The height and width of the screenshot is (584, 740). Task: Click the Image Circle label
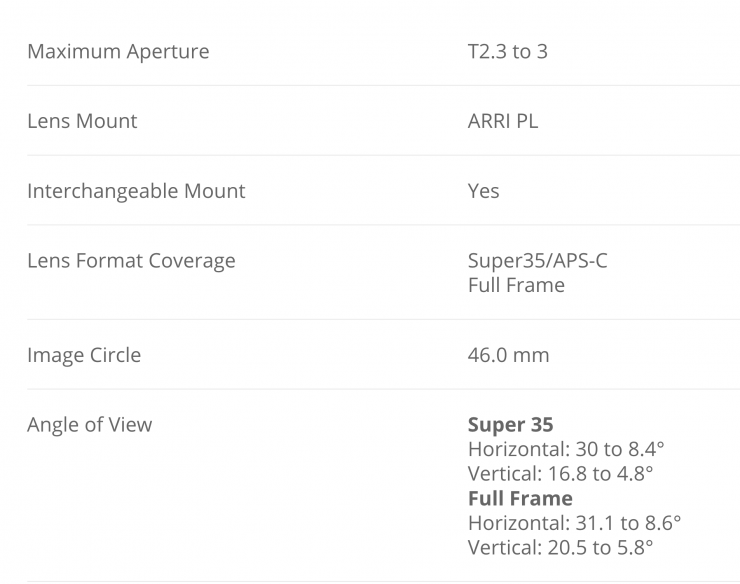click(84, 355)
